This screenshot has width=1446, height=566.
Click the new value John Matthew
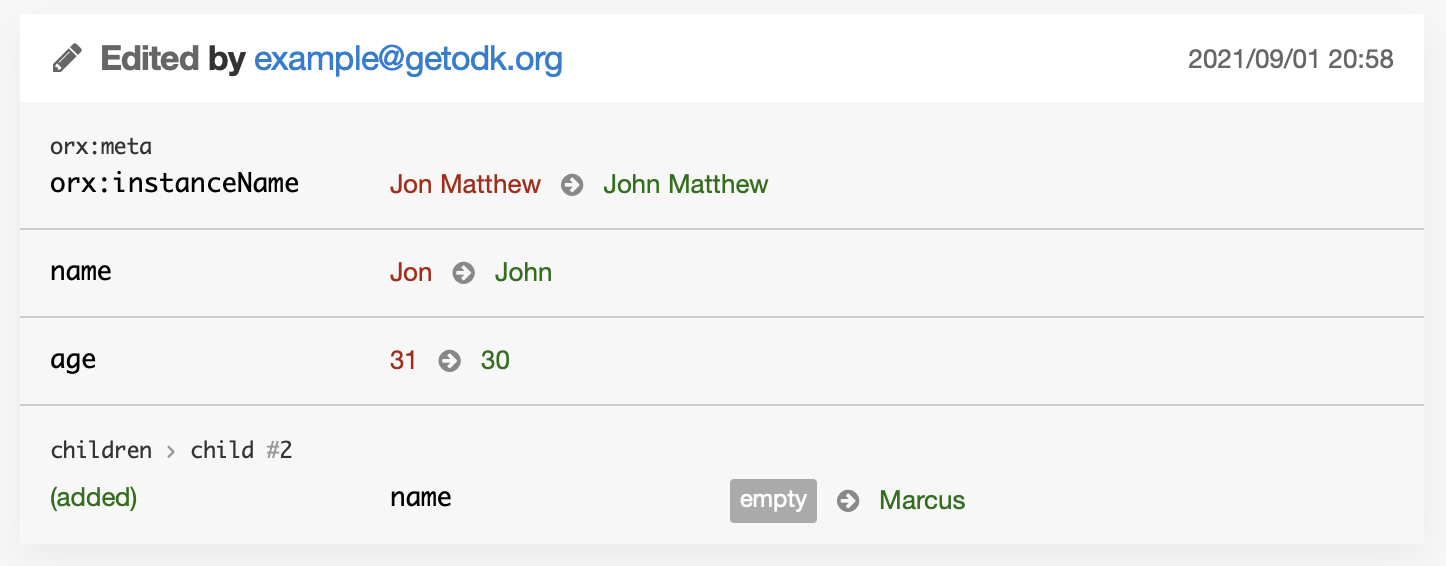pos(686,185)
